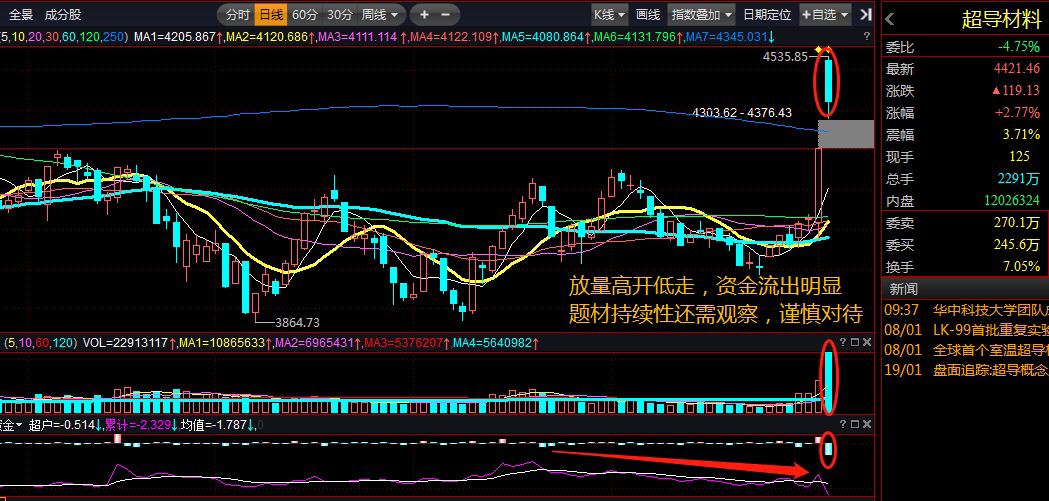Activate the 画线 drawing tool
Viewport: 1049px width, 501px height.
click(648, 14)
